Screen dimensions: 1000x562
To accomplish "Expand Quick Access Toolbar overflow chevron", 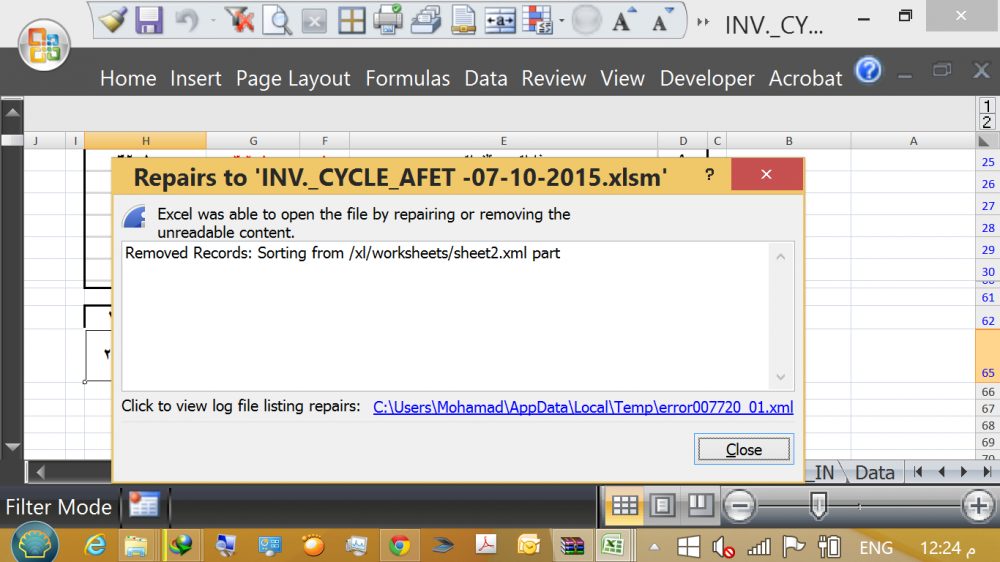I will point(703,22).
